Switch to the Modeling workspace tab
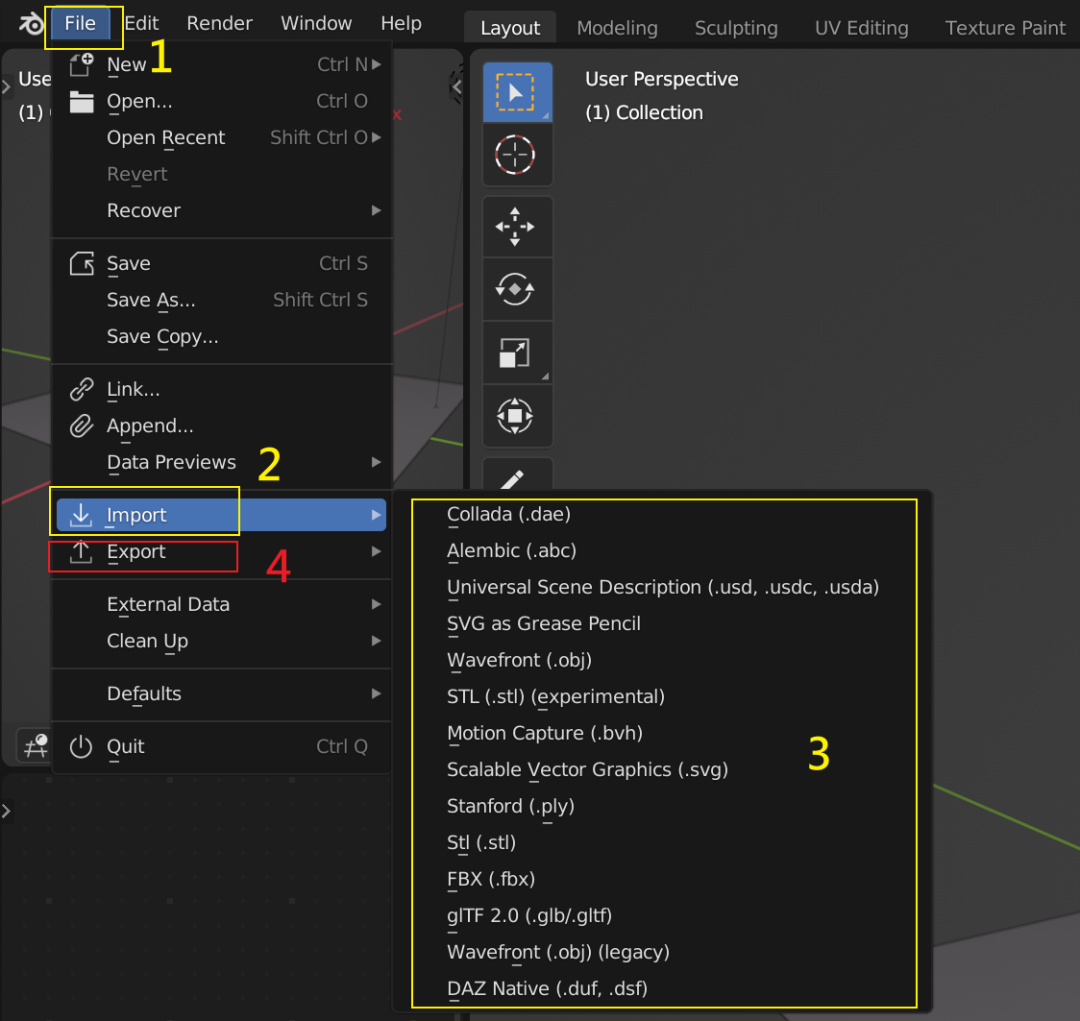 pyautogui.click(x=617, y=28)
